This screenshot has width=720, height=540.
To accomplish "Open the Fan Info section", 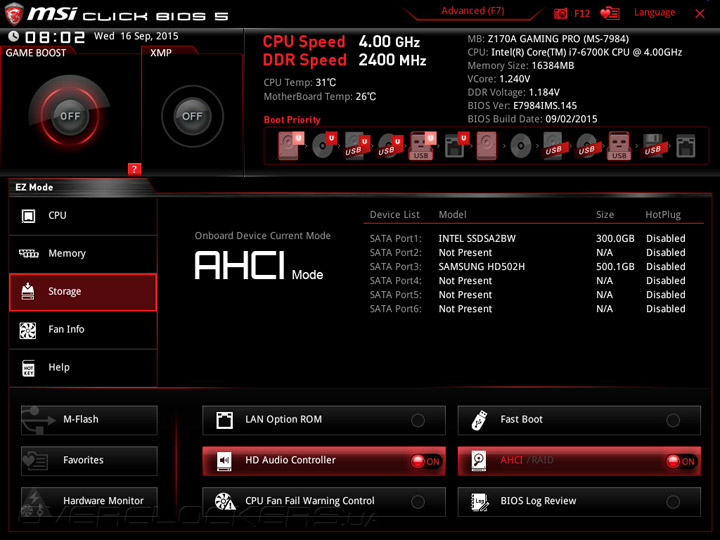I will 83,330.
